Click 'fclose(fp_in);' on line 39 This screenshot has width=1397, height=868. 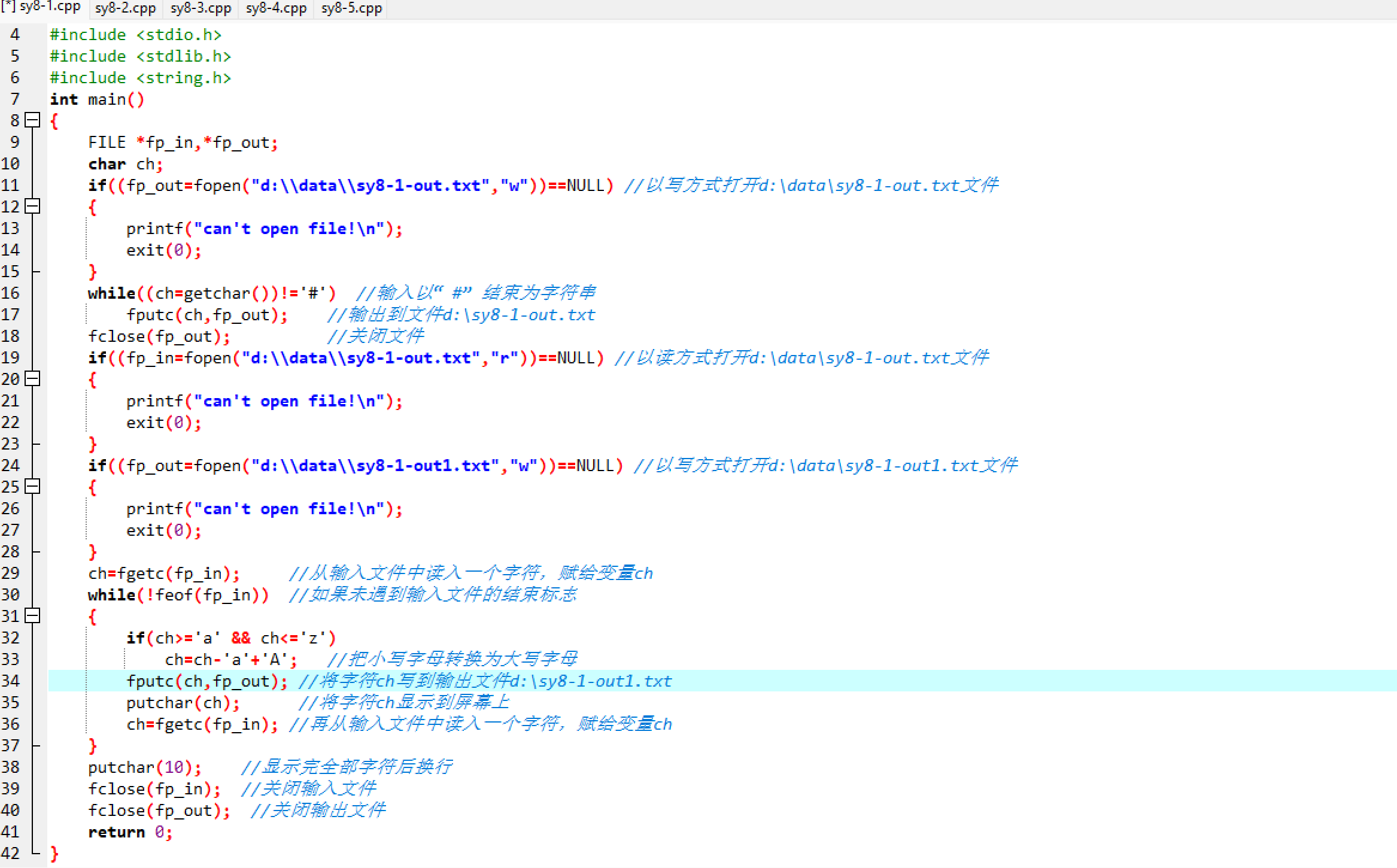[154, 789]
